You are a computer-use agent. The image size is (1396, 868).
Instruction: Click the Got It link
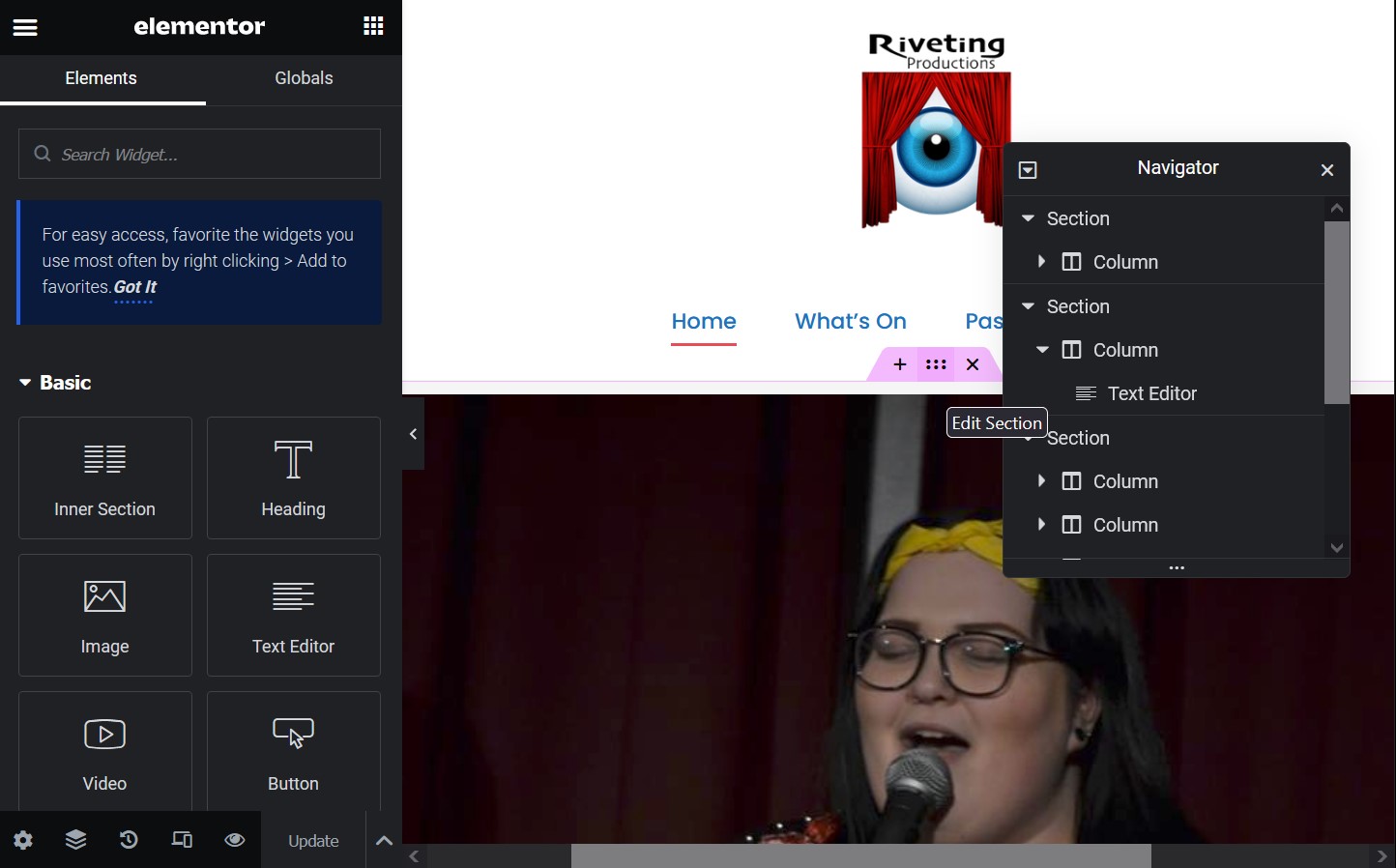point(133,287)
